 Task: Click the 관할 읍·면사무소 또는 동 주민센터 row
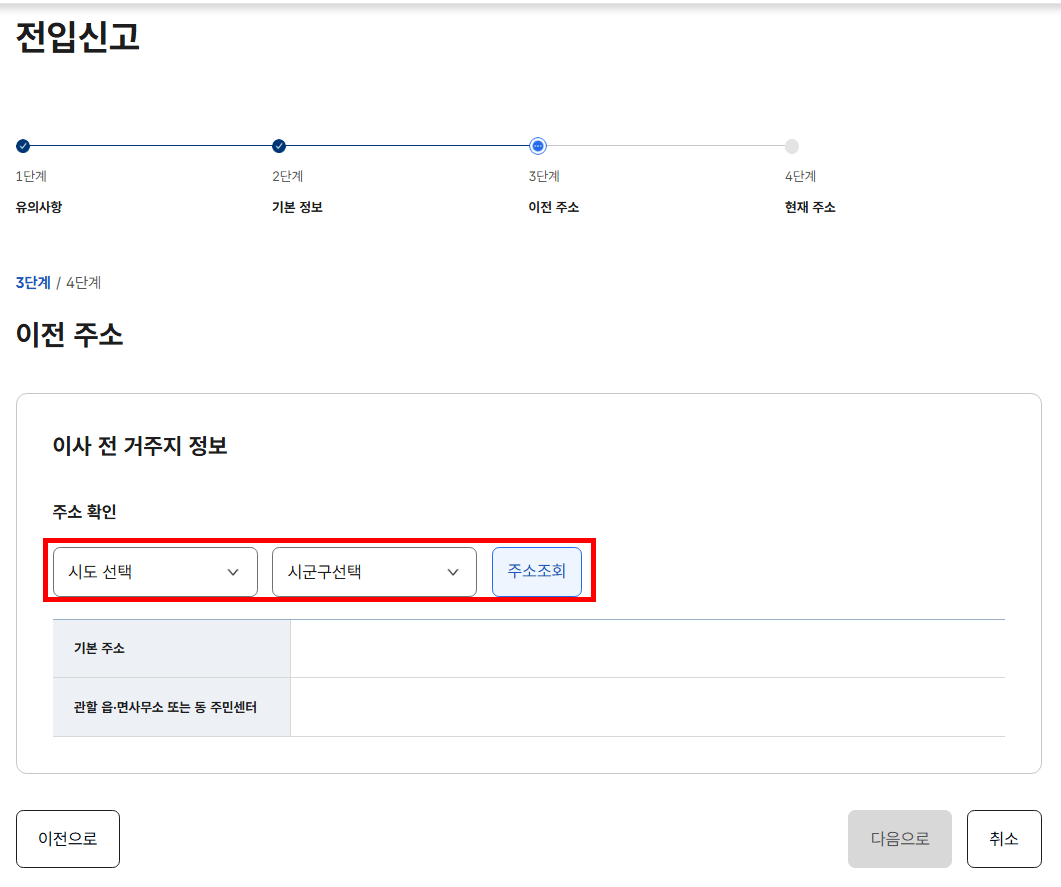172,706
